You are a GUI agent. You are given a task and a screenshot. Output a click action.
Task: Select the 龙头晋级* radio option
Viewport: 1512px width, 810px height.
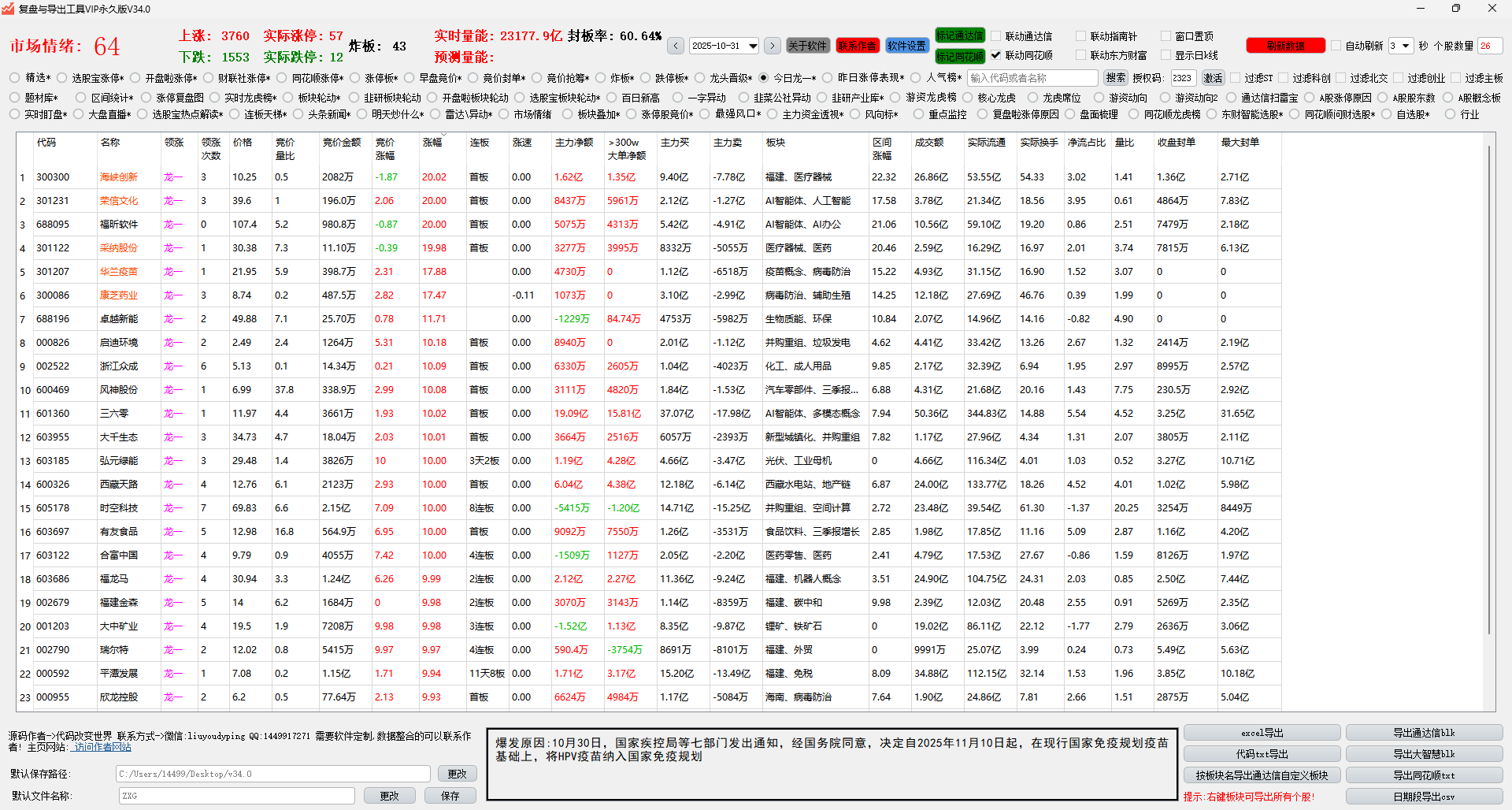click(699, 78)
